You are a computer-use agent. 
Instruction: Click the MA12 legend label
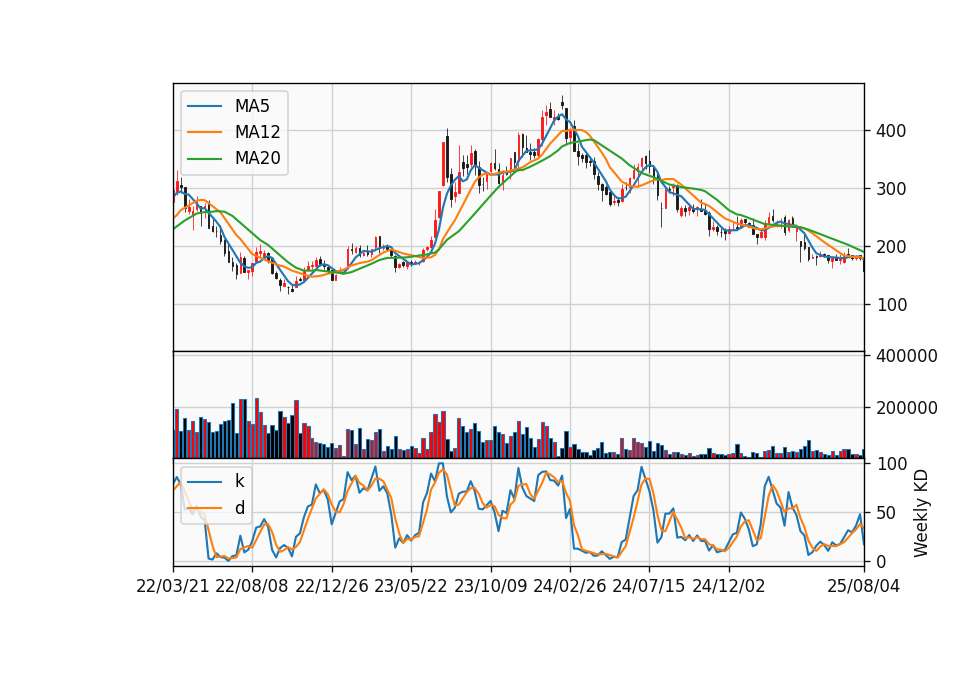257,132
